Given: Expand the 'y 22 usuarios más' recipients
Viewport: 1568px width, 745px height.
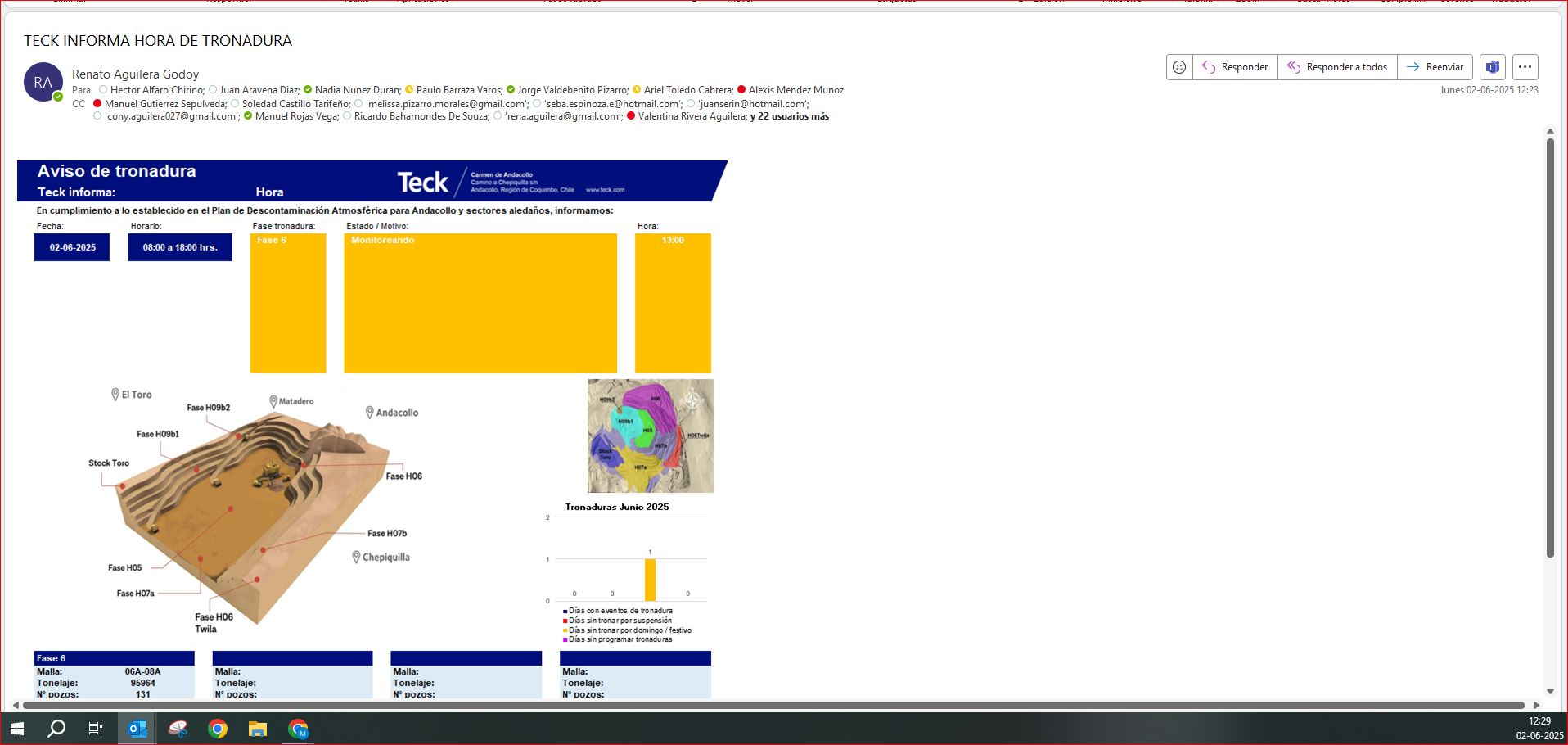Looking at the screenshot, I should tap(790, 116).
